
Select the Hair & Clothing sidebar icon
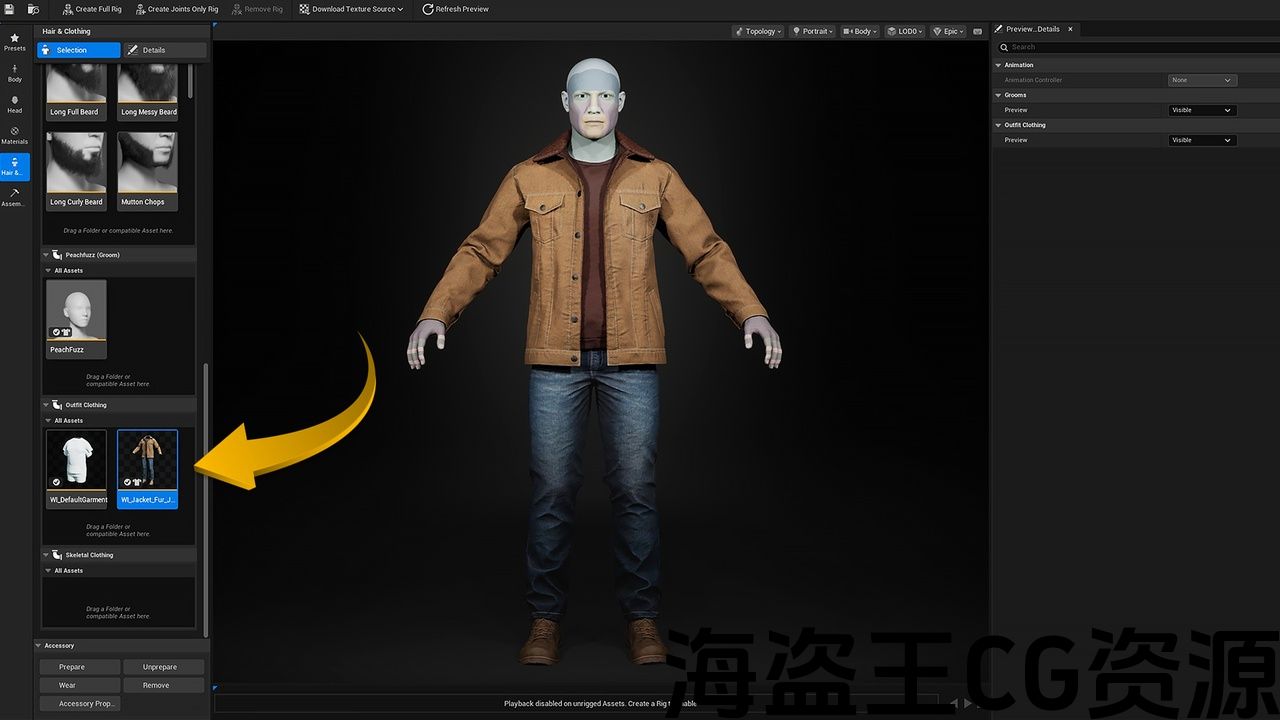click(x=15, y=166)
